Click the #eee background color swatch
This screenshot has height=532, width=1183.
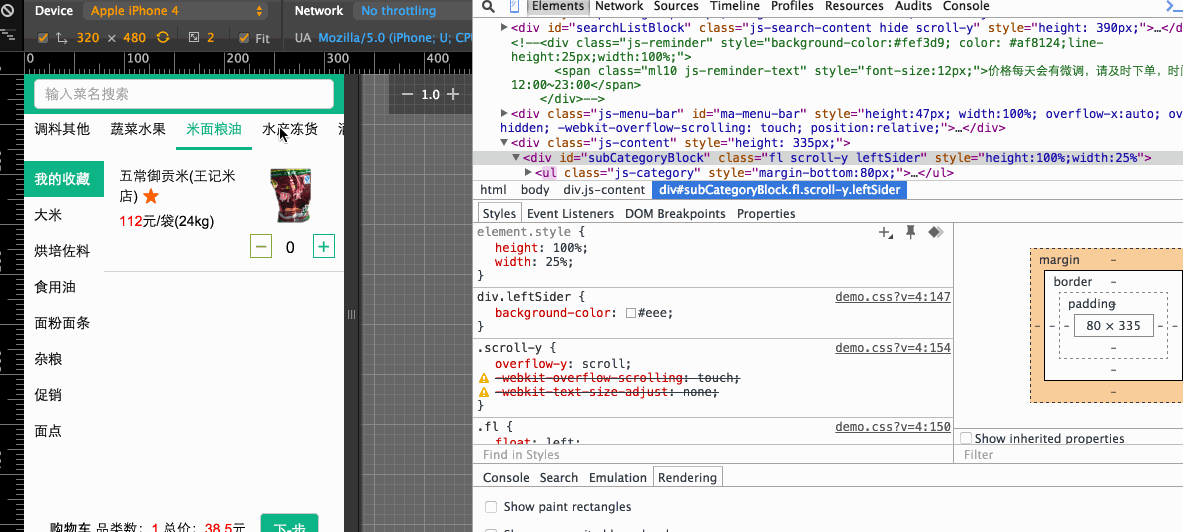pos(631,313)
